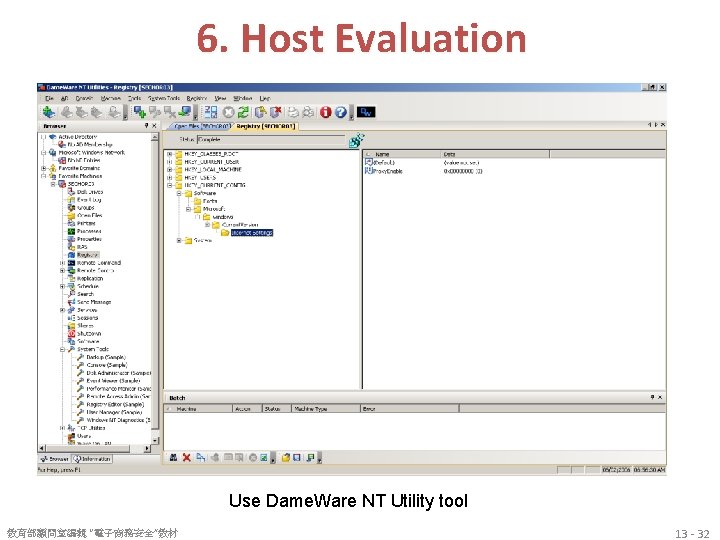
Task: Click the blue save disk icon in Batch toolbar
Action: 297,457
